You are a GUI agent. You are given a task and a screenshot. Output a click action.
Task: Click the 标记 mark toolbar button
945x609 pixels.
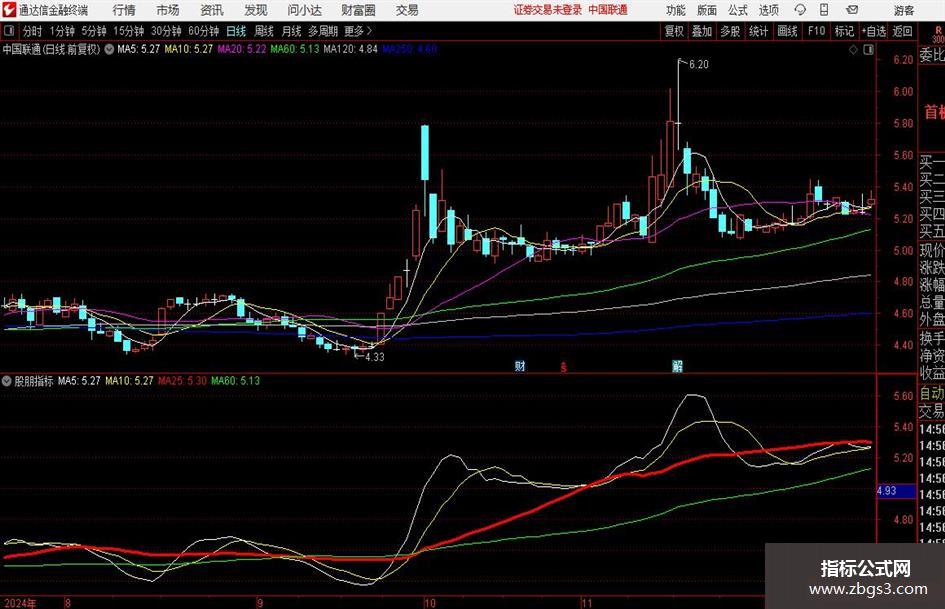844,31
